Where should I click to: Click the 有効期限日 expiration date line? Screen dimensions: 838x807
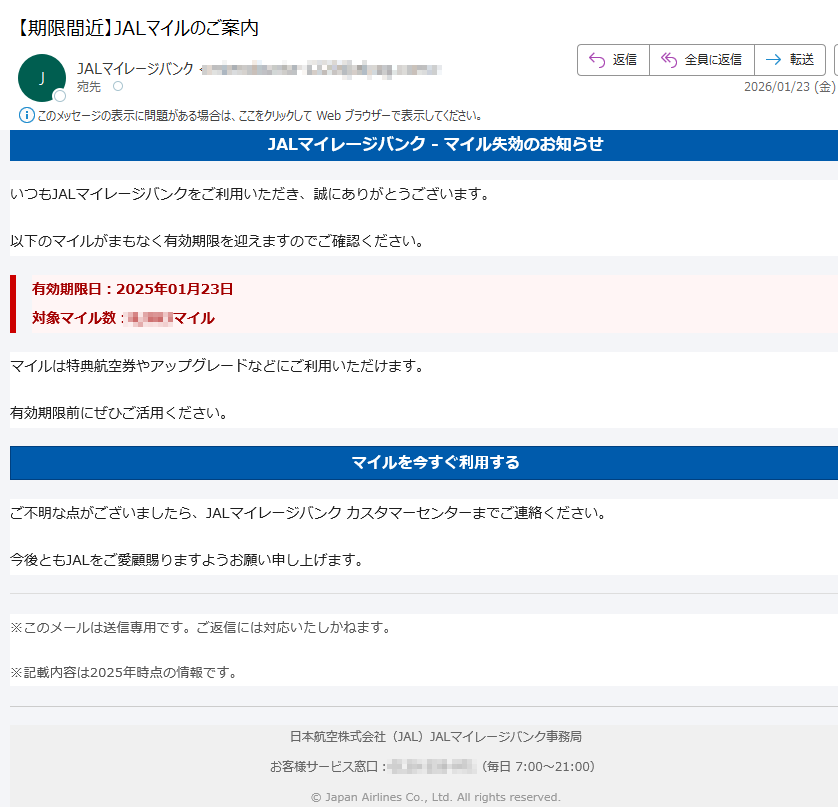pos(132,289)
